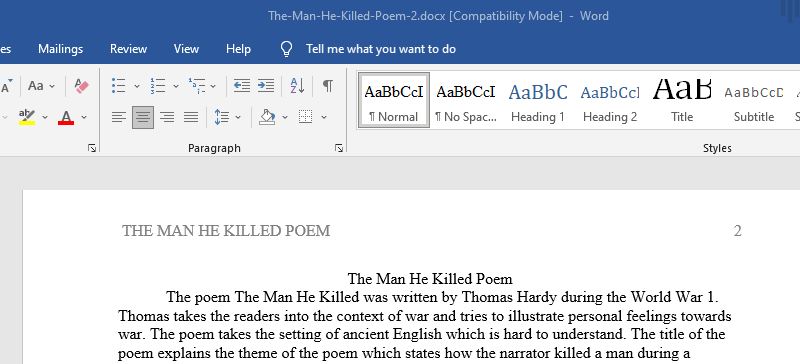Image resolution: width=800 pixels, height=364 pixels.
Task: Decrease paragraph indent
Action: [241, 86]
